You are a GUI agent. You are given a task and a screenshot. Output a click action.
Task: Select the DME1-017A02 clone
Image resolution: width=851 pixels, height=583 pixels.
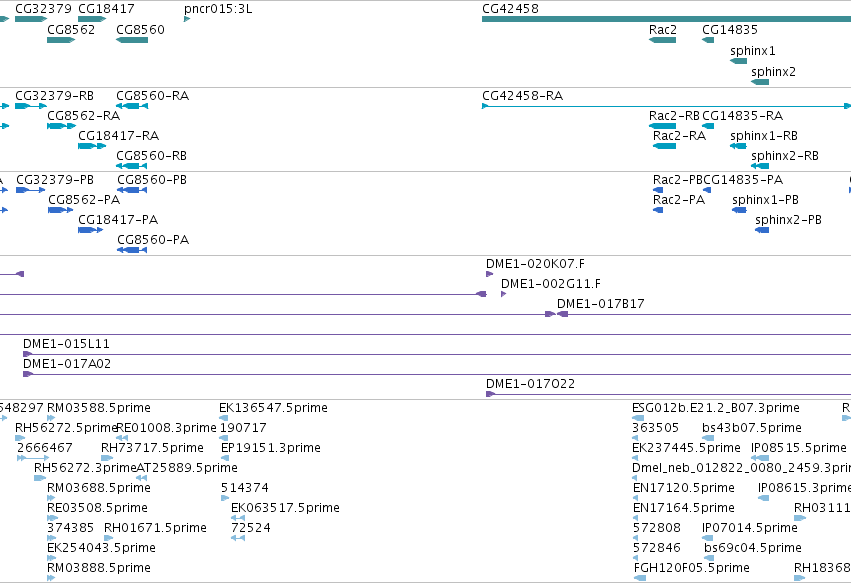pos(437,375)
